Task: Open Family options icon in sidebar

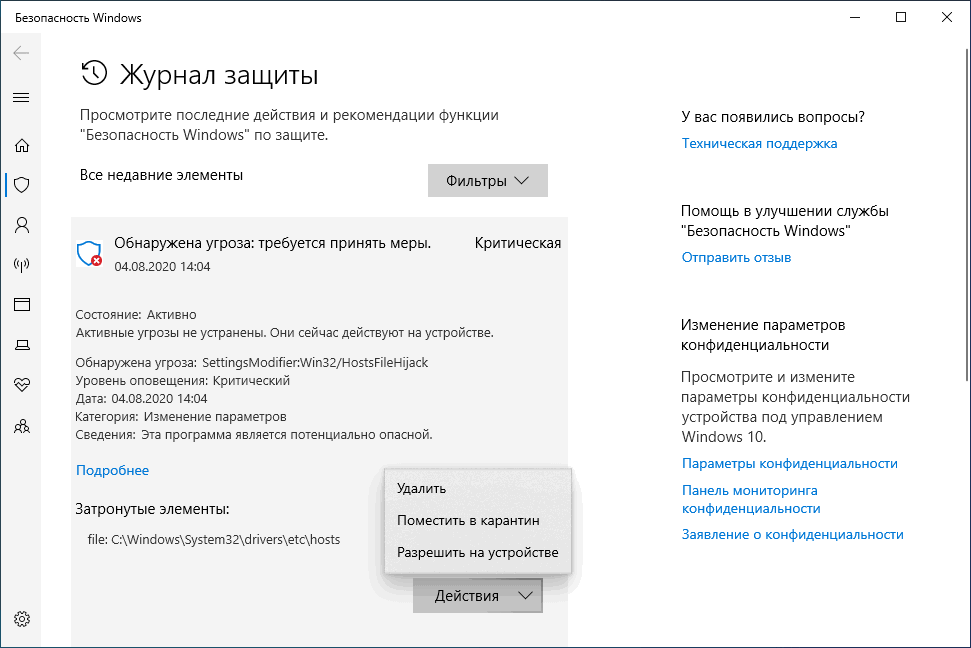Action: click(22, 425)
